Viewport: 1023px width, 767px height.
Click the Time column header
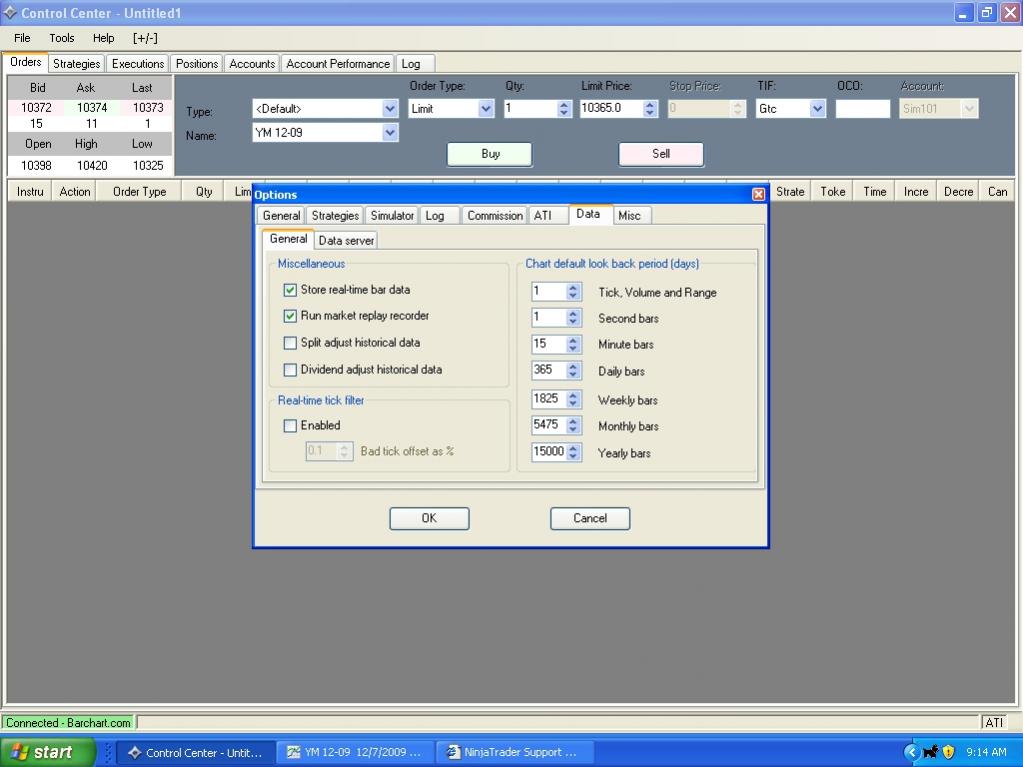[x=874, y=192]
